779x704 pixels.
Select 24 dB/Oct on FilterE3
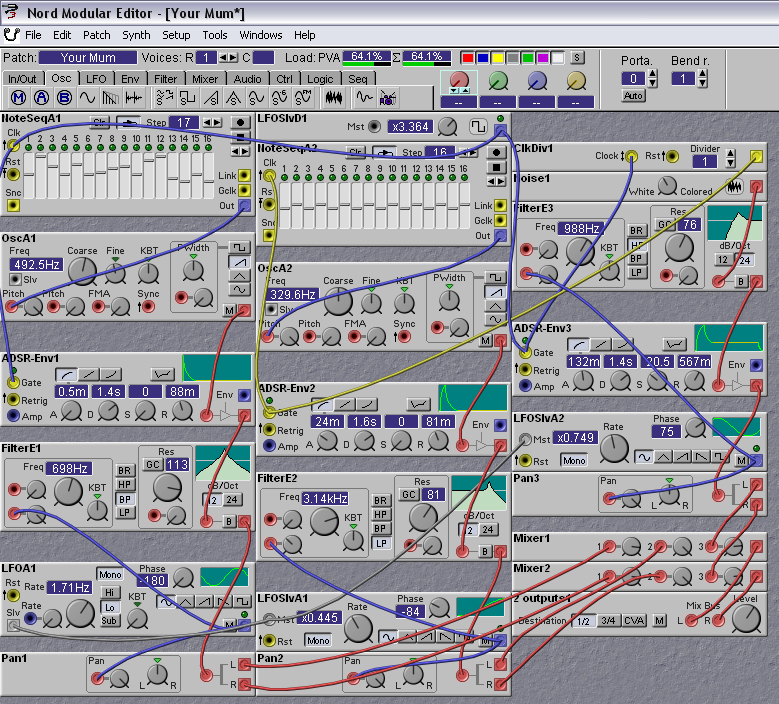745,260
